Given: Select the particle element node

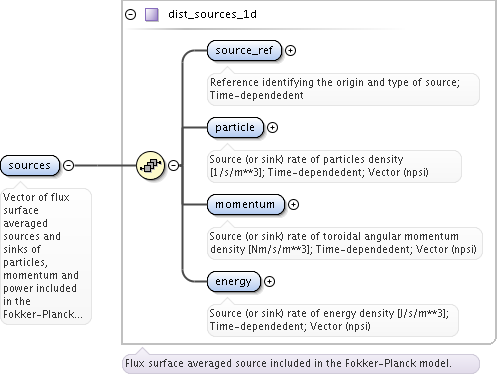Looking at the screenshot, I should click(235, 127).
